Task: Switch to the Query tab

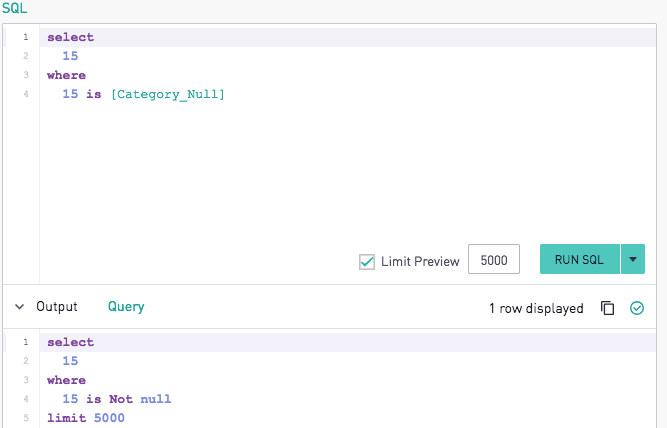Action: coord(126,307)
